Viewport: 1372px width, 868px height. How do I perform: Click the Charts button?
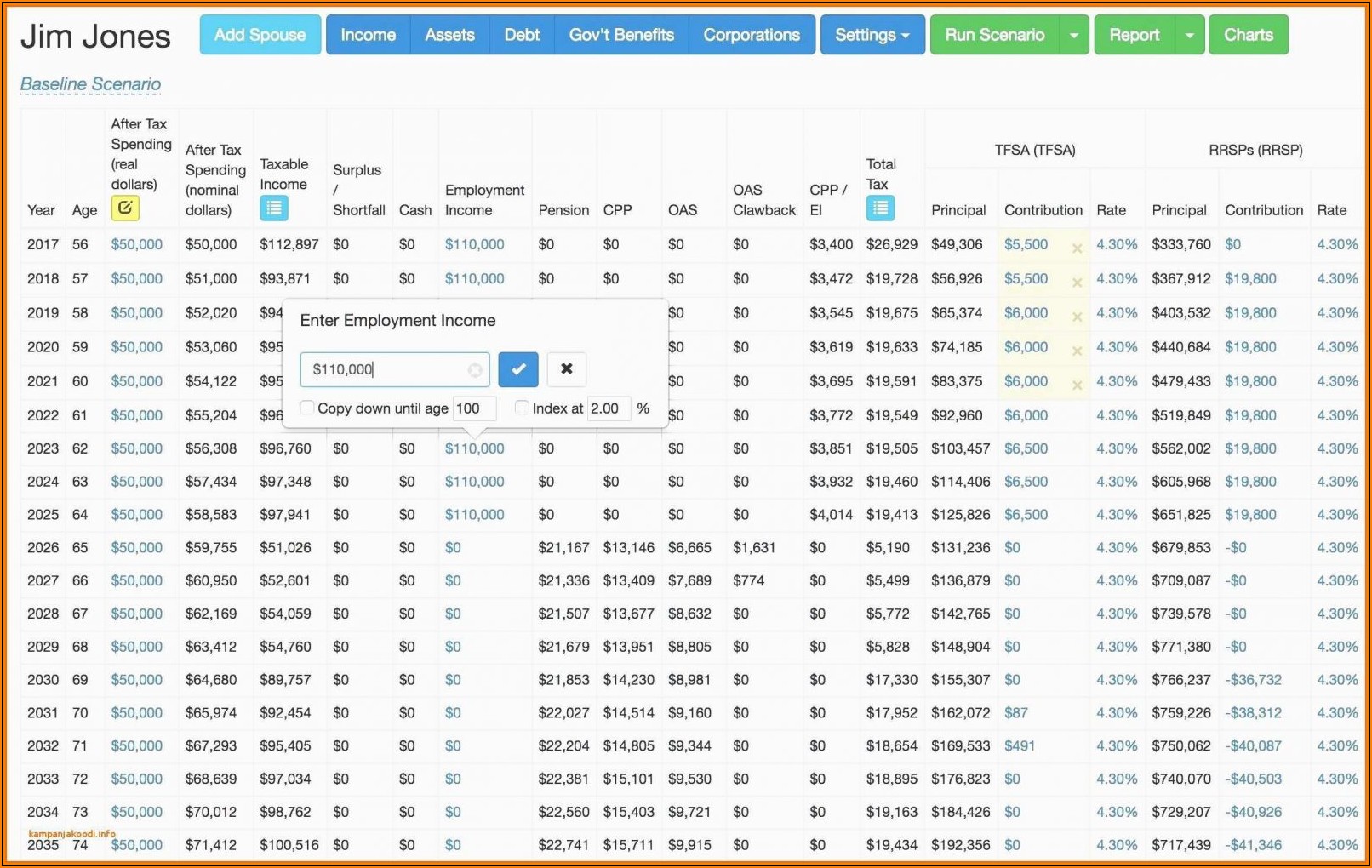[x=1248, y=35]
